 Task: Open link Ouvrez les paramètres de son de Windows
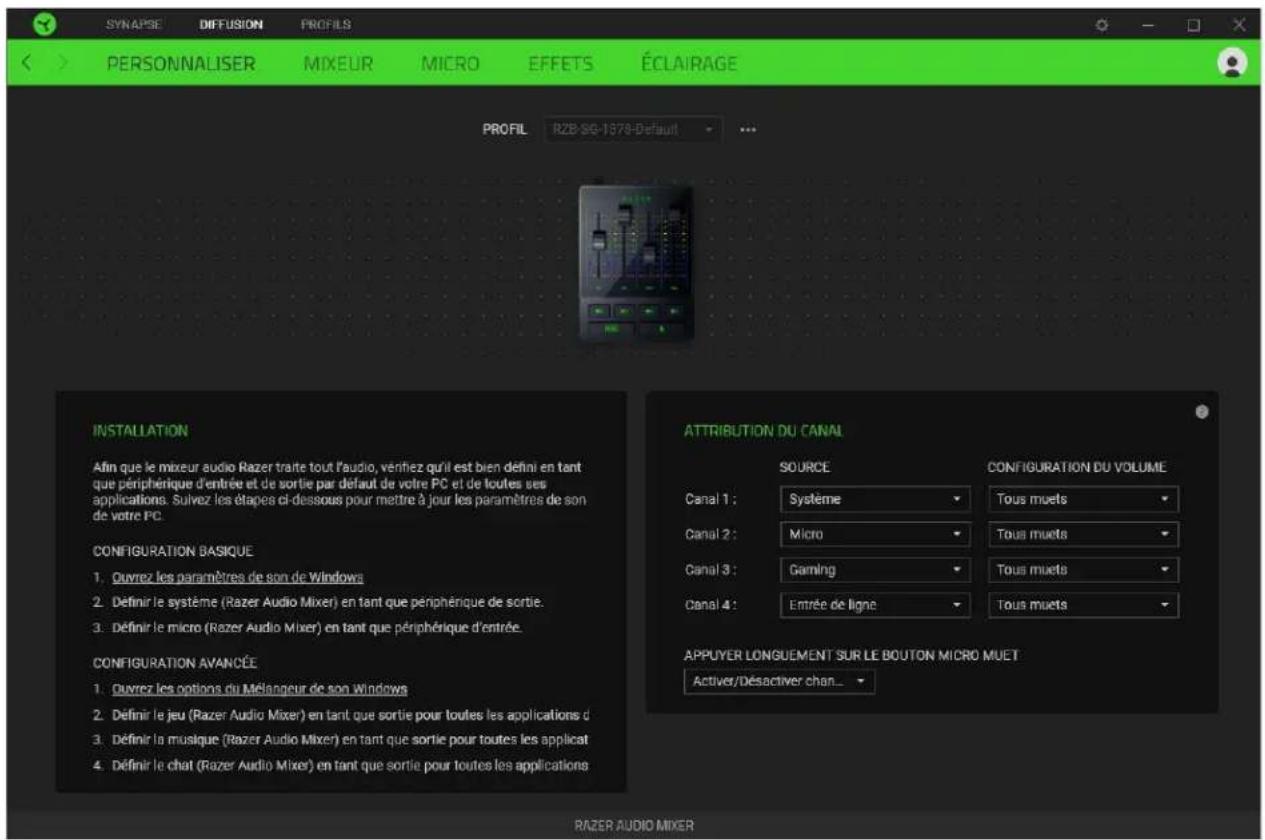point(238,578)
